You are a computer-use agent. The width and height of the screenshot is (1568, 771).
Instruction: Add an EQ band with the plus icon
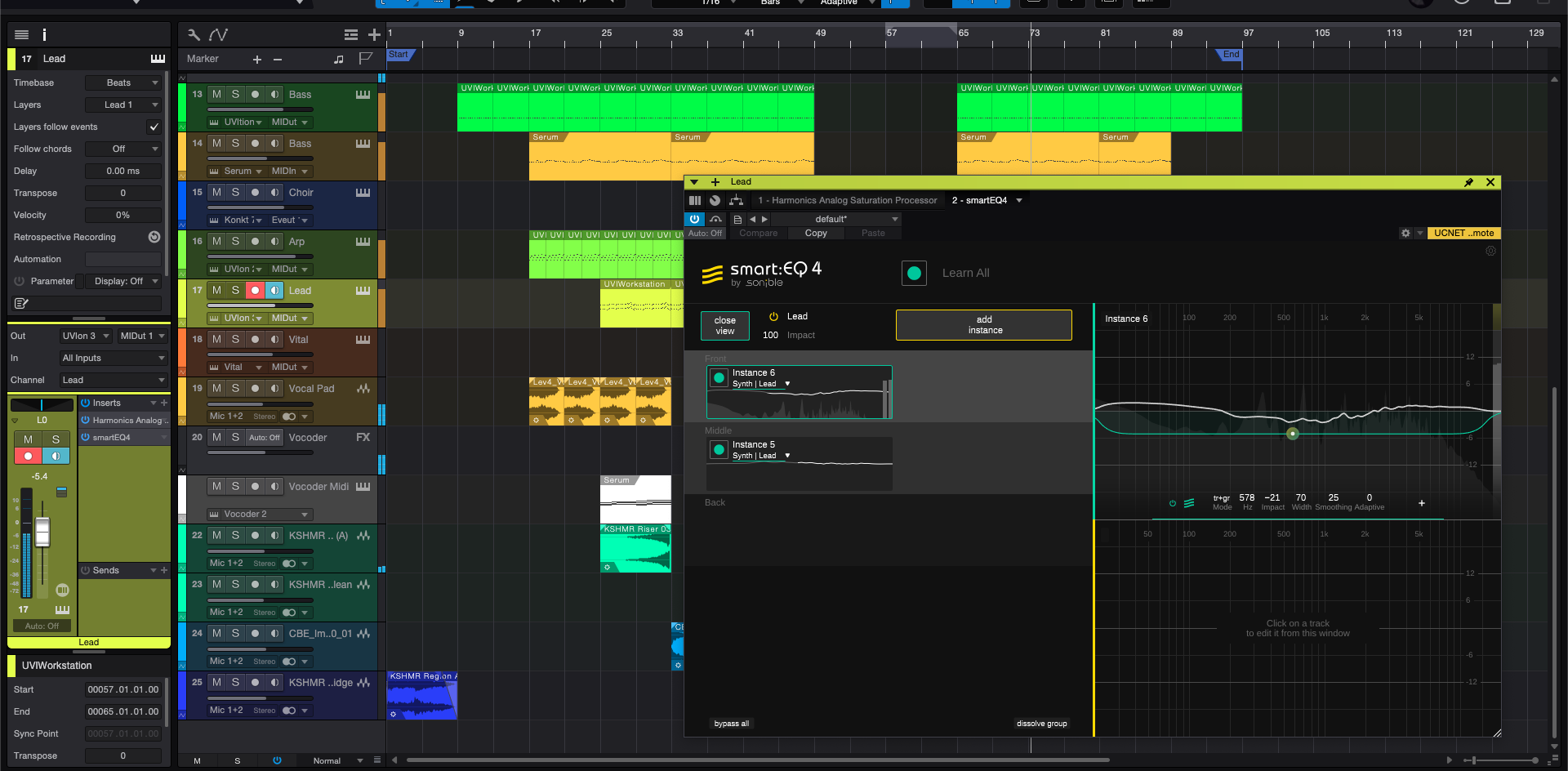(x=1422, y=503)
